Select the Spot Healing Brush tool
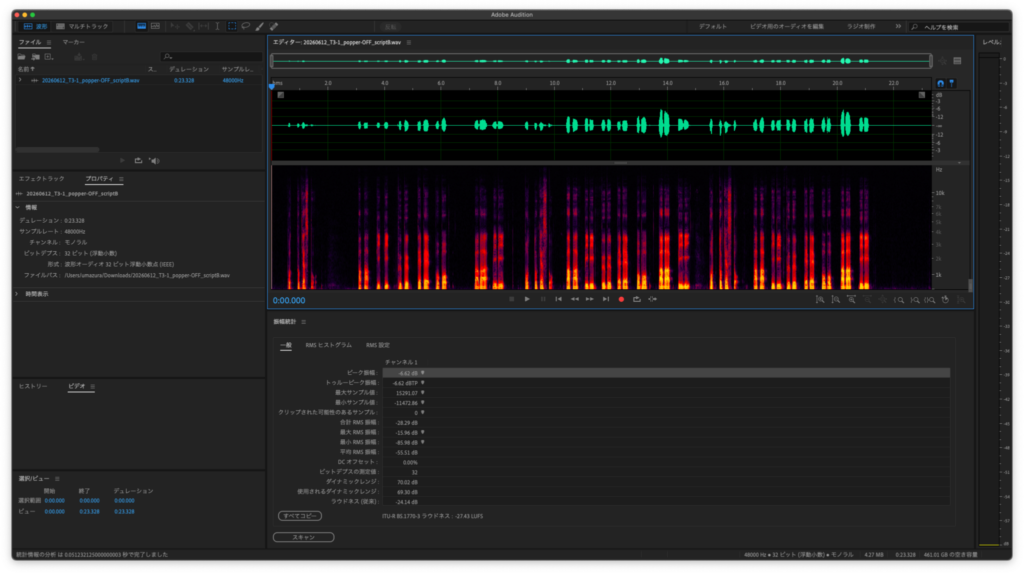1024x574 pixels. tap(274, 26)
